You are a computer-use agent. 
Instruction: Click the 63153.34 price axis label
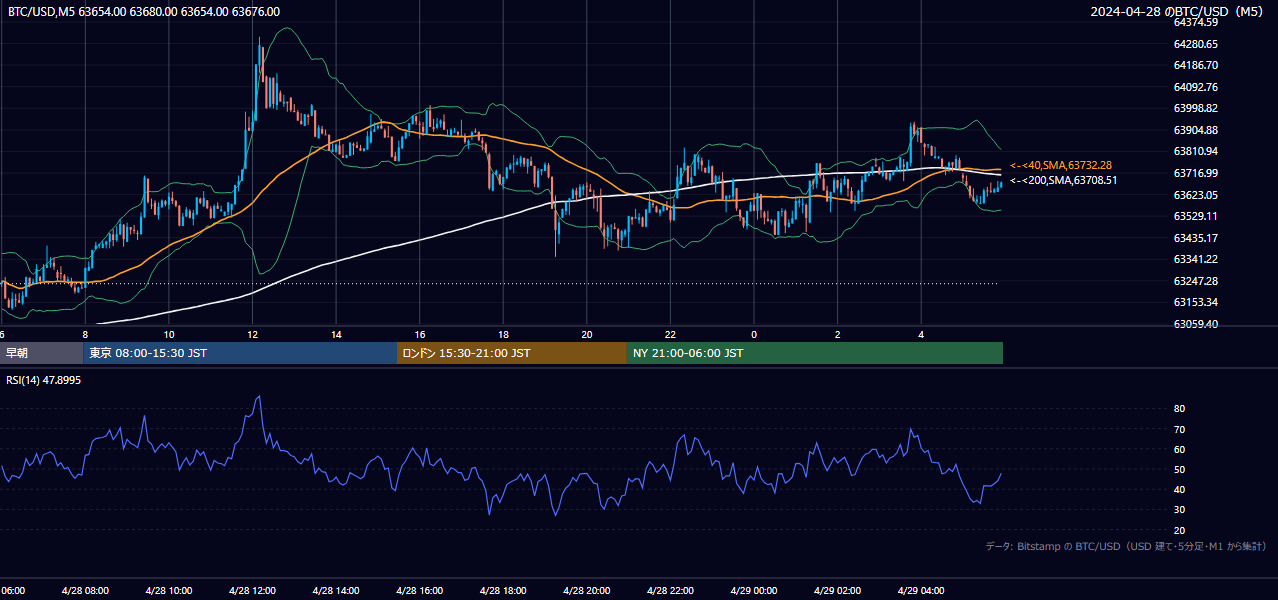(x=1196, y=302)
